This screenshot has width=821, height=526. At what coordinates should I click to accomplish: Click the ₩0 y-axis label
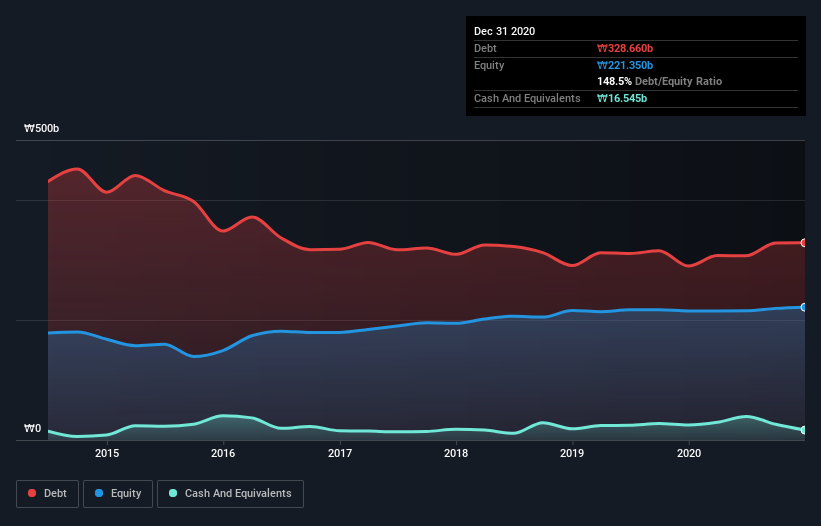tap(32, 428)
